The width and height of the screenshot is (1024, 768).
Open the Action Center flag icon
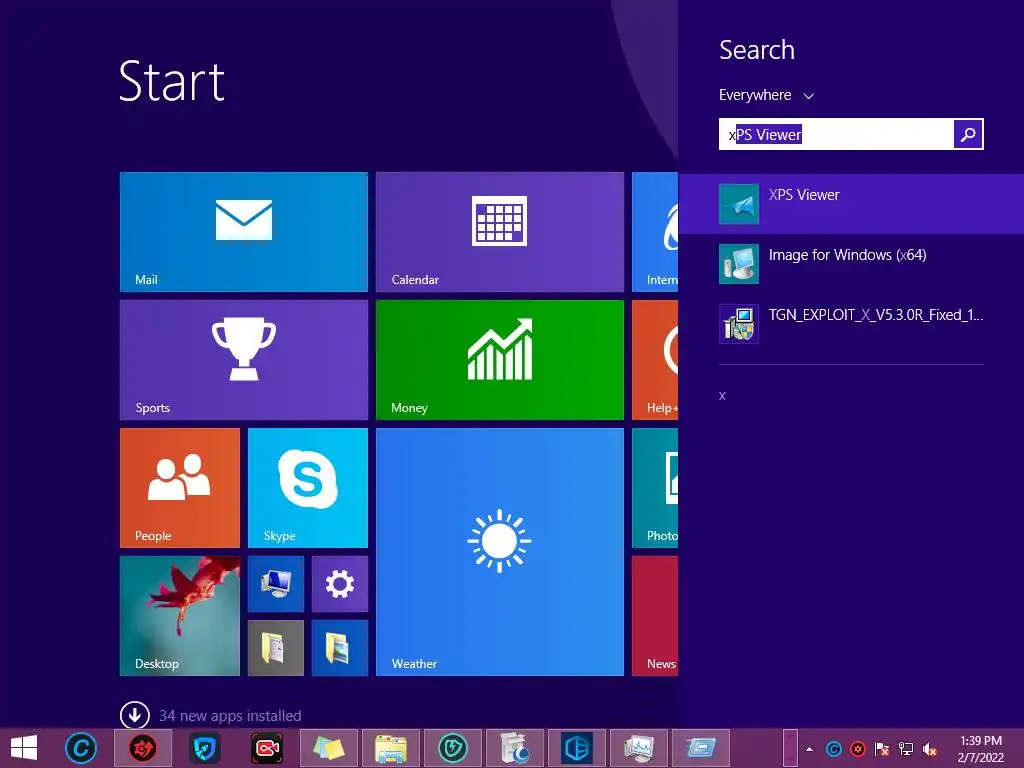click(x=882, y=749)
